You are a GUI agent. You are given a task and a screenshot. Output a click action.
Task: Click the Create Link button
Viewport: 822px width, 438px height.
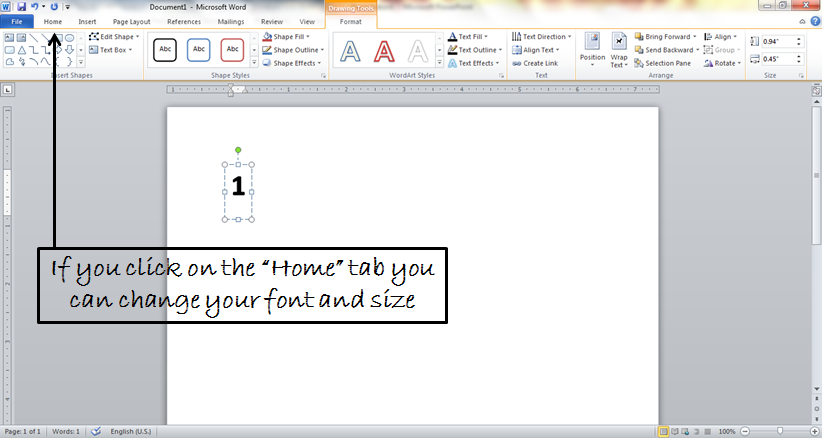tap(535, 63)
